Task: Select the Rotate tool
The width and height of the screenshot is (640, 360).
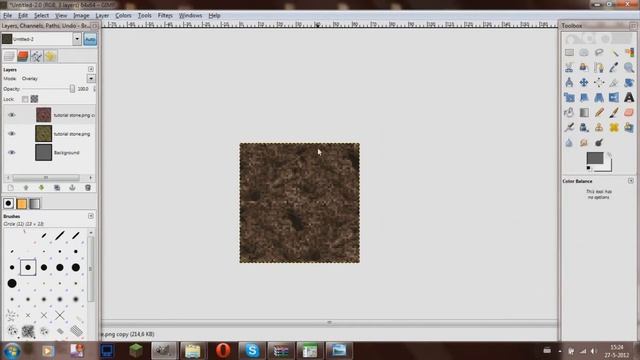Action: pyautogui.click(x=629, y=82)
